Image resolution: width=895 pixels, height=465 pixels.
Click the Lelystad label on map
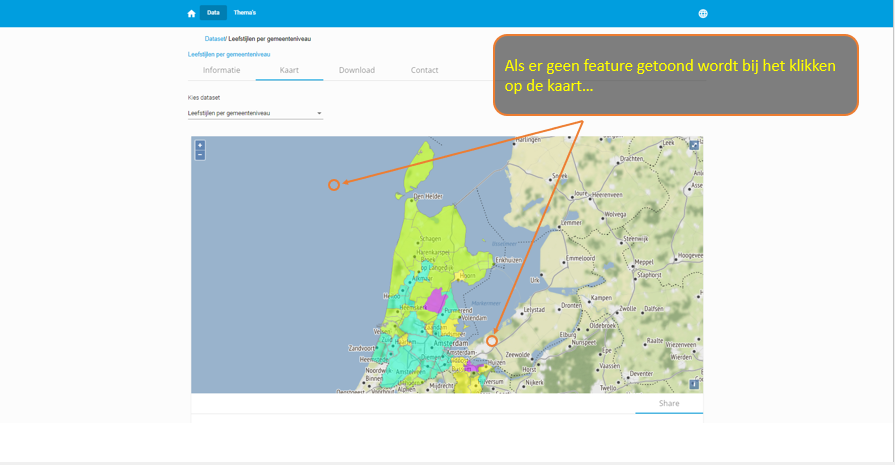534,310
